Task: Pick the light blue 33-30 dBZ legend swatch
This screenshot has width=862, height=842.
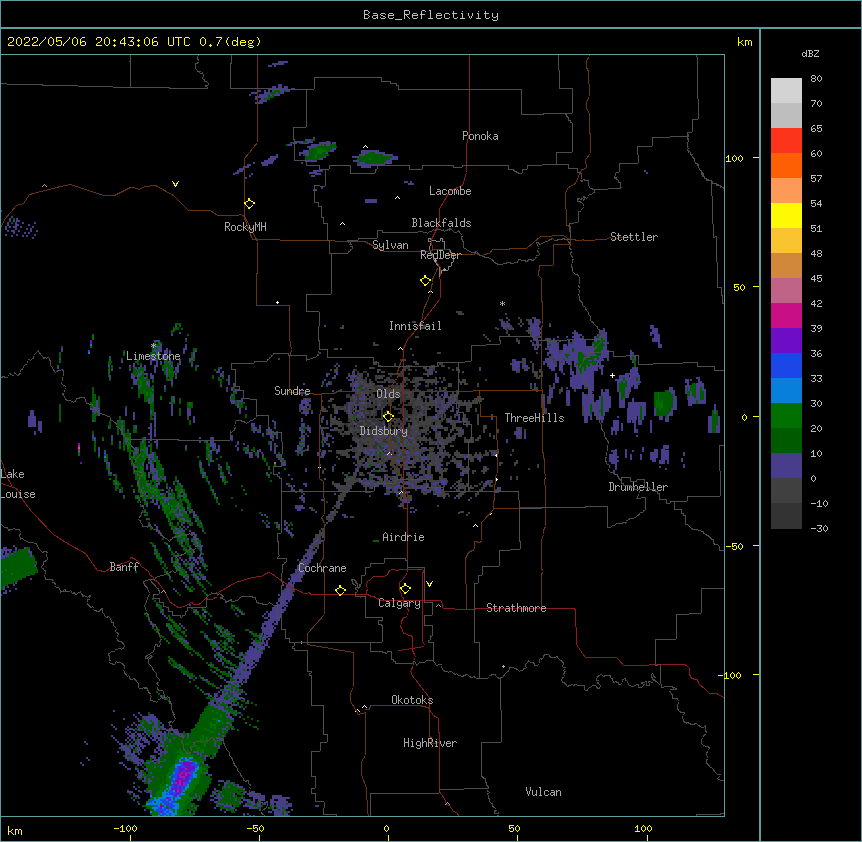Action: coord(786,391)
